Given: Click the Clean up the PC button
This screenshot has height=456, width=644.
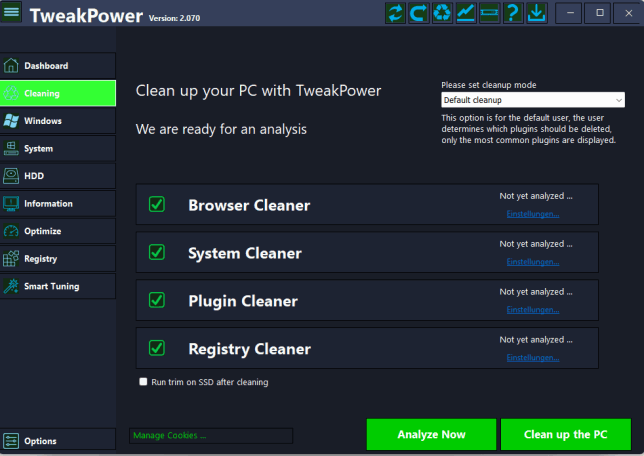Looking at the screenshot, I should pyautogui.click(x=565, y=434).
